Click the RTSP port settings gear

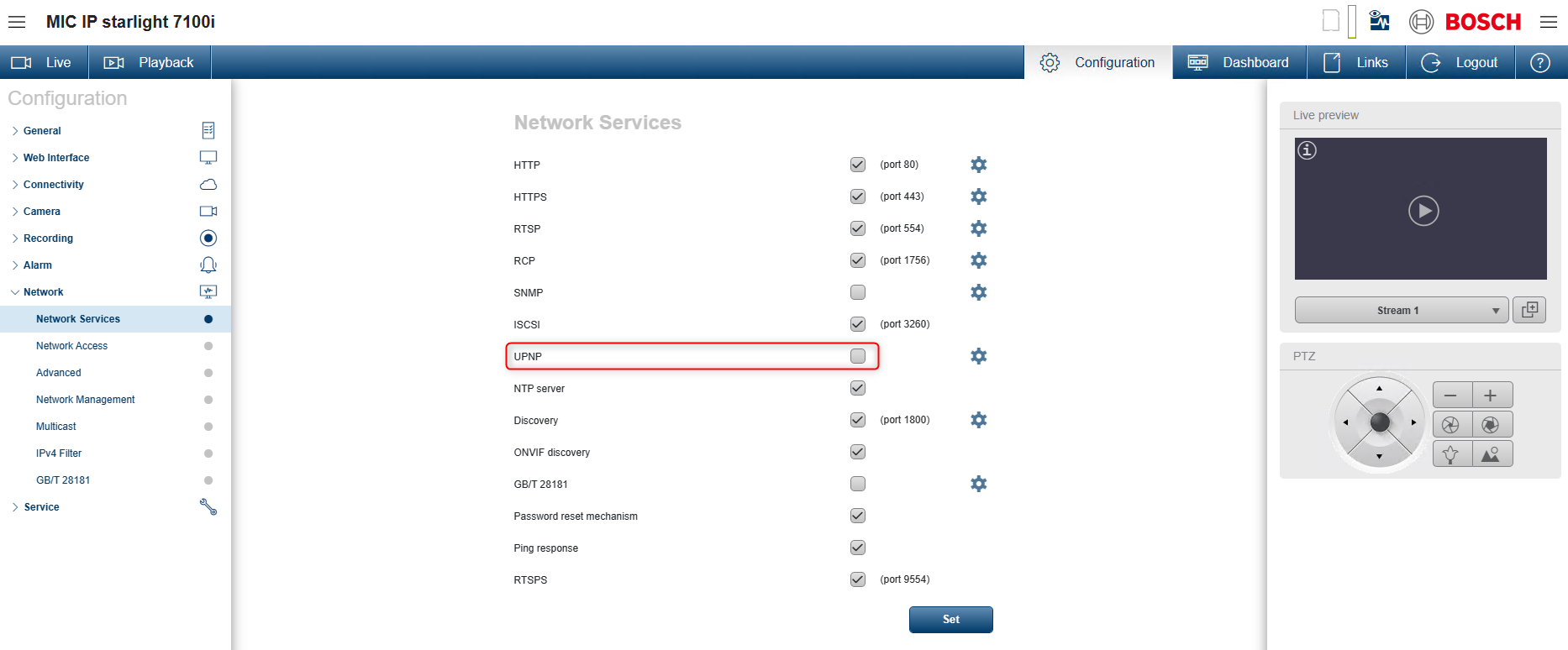[x=978, y=228]
